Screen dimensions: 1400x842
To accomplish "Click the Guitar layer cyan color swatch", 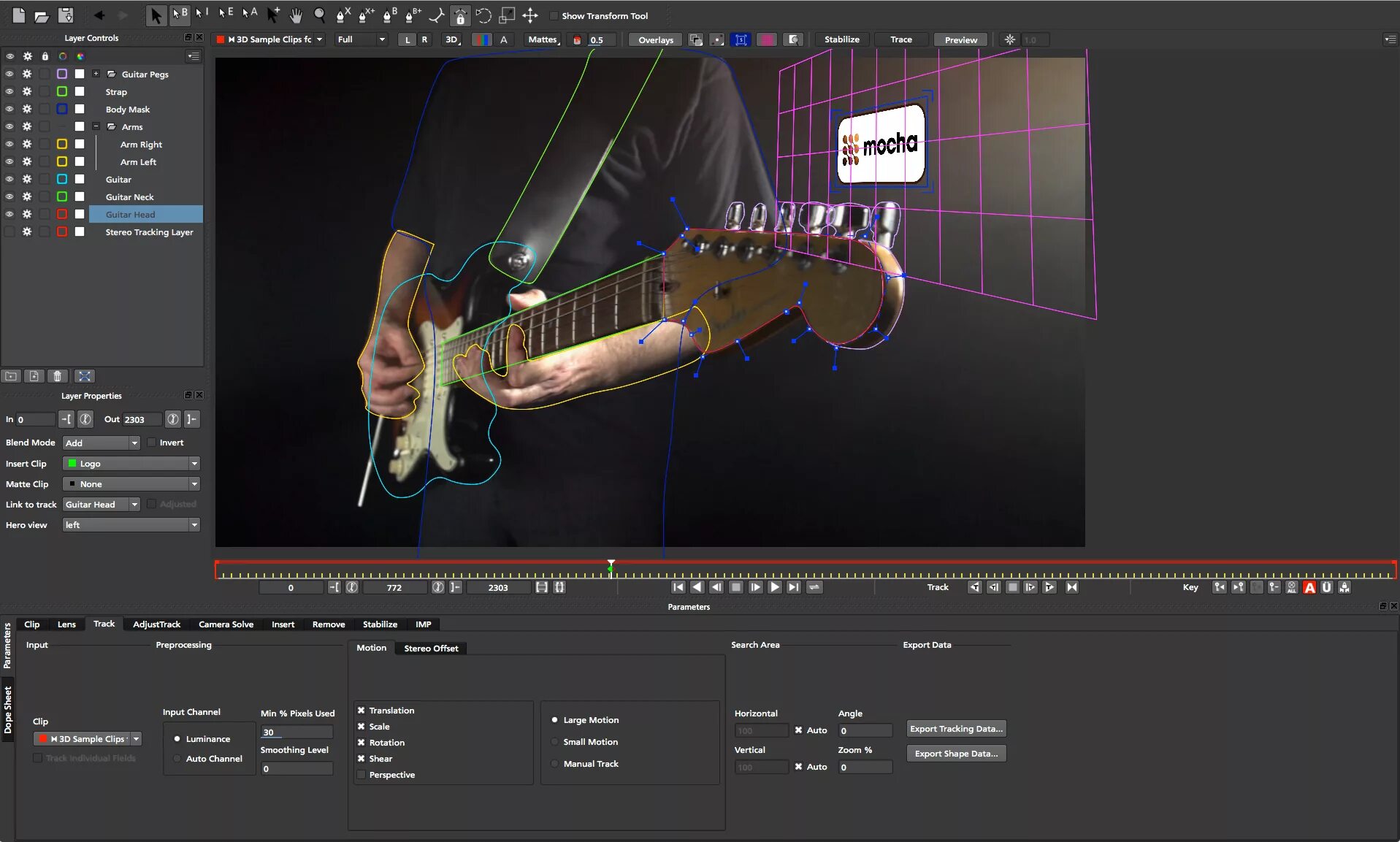I will 62,179.
